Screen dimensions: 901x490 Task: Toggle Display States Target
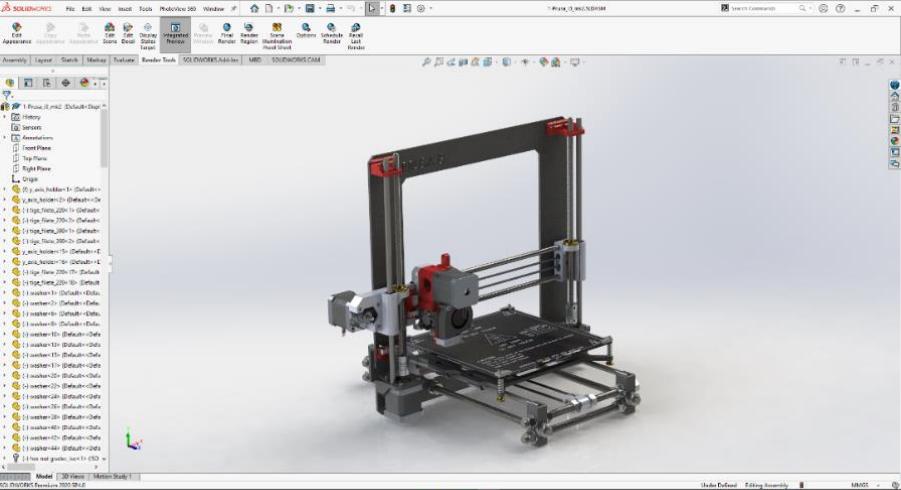148,35
